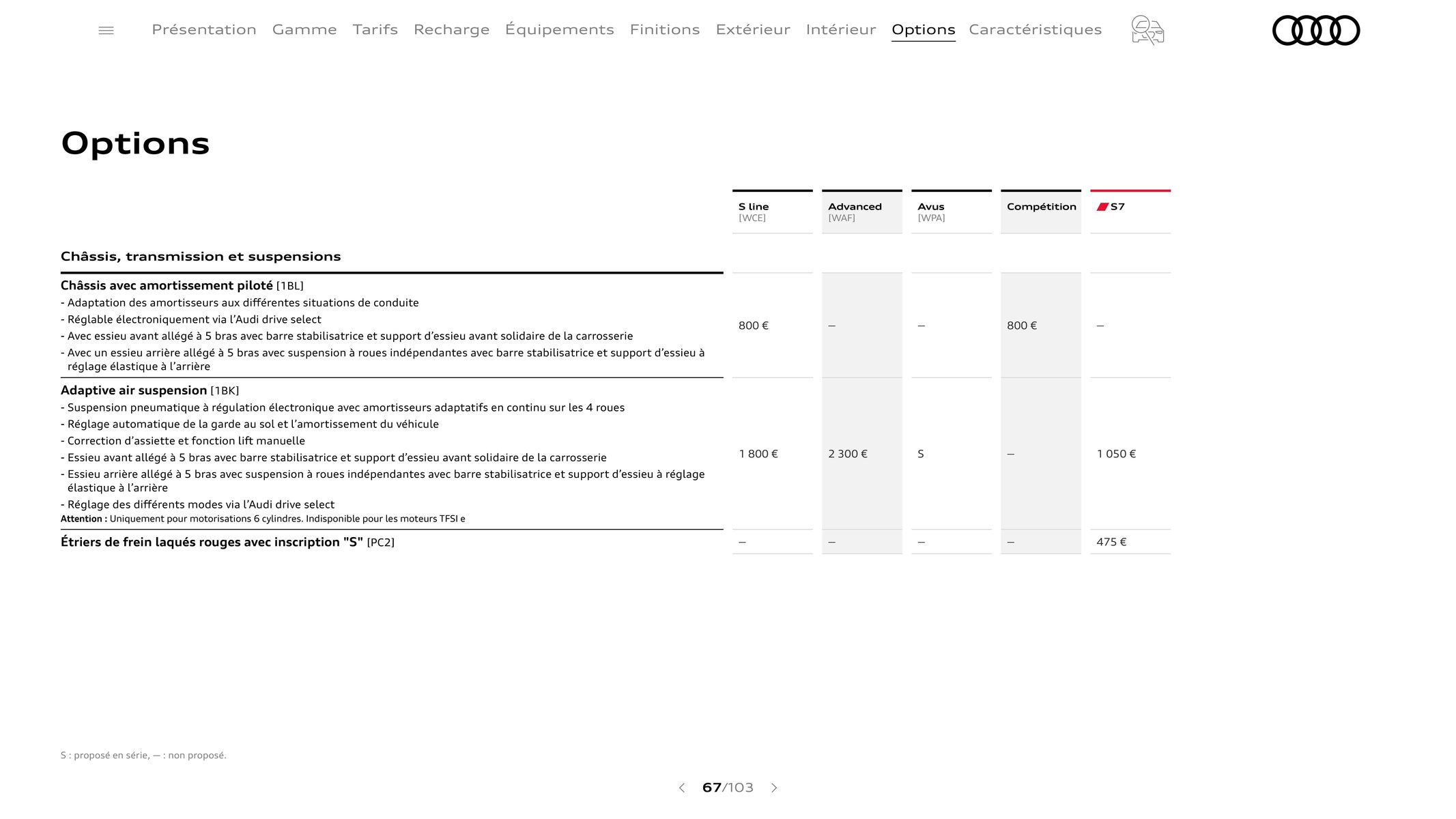Switch to the Tarifs tab
Viewport: 1456px width, 819px height.
pyautogui.click(x=375, y=29)
